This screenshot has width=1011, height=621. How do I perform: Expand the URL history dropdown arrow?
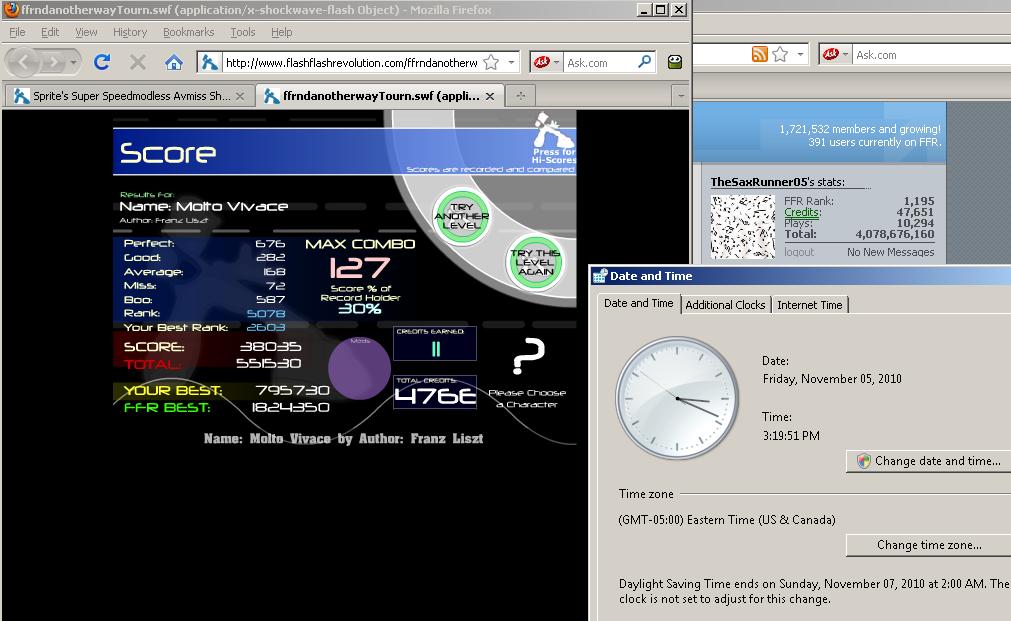tap(511, 63)
